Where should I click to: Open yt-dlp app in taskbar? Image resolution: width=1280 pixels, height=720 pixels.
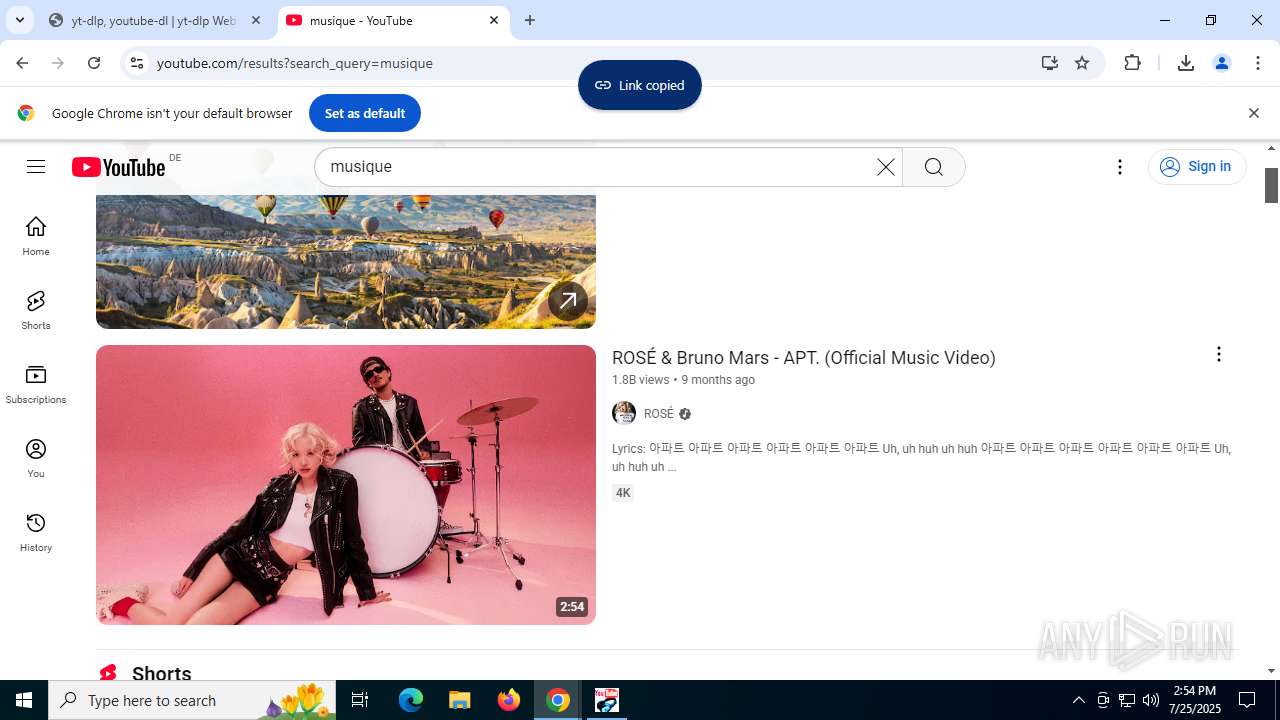point(607,700)
